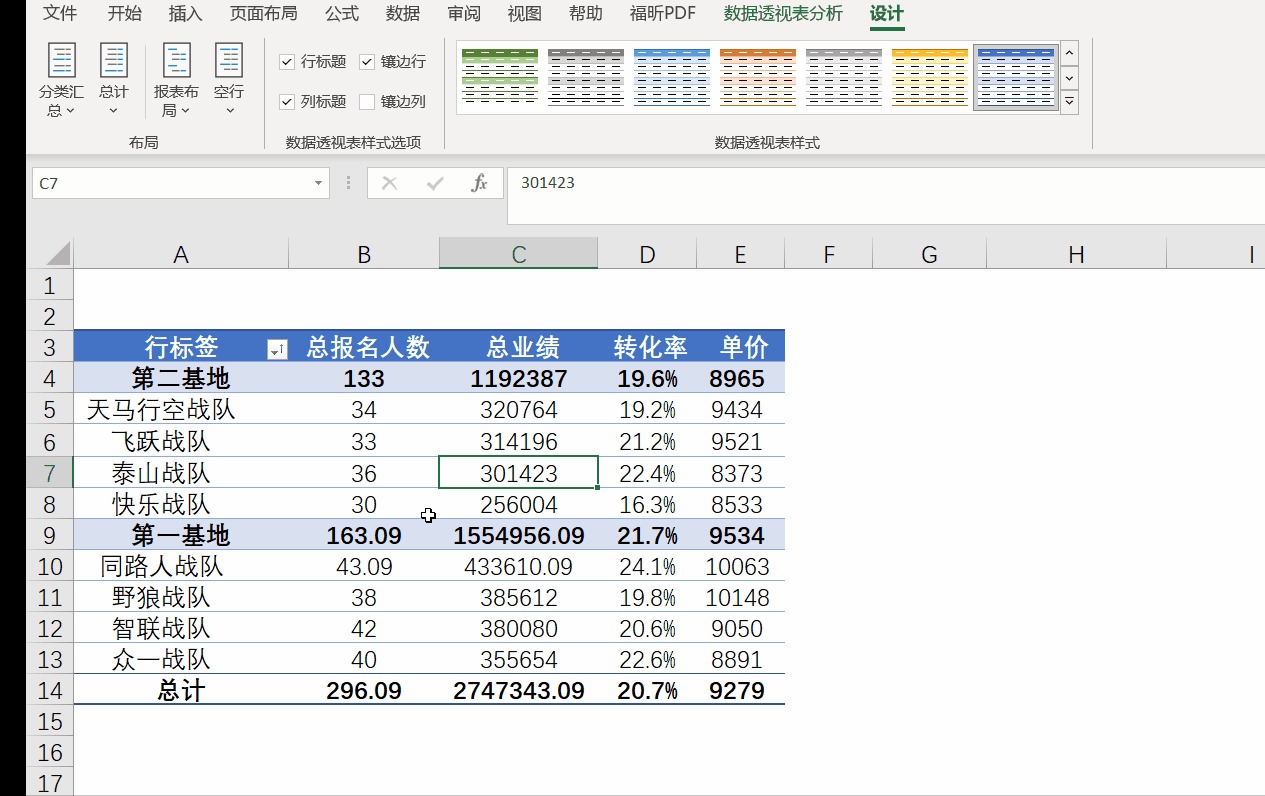Click the 野狼战队 cell
The image size is (1265, 796).
[x=181, y=597]
